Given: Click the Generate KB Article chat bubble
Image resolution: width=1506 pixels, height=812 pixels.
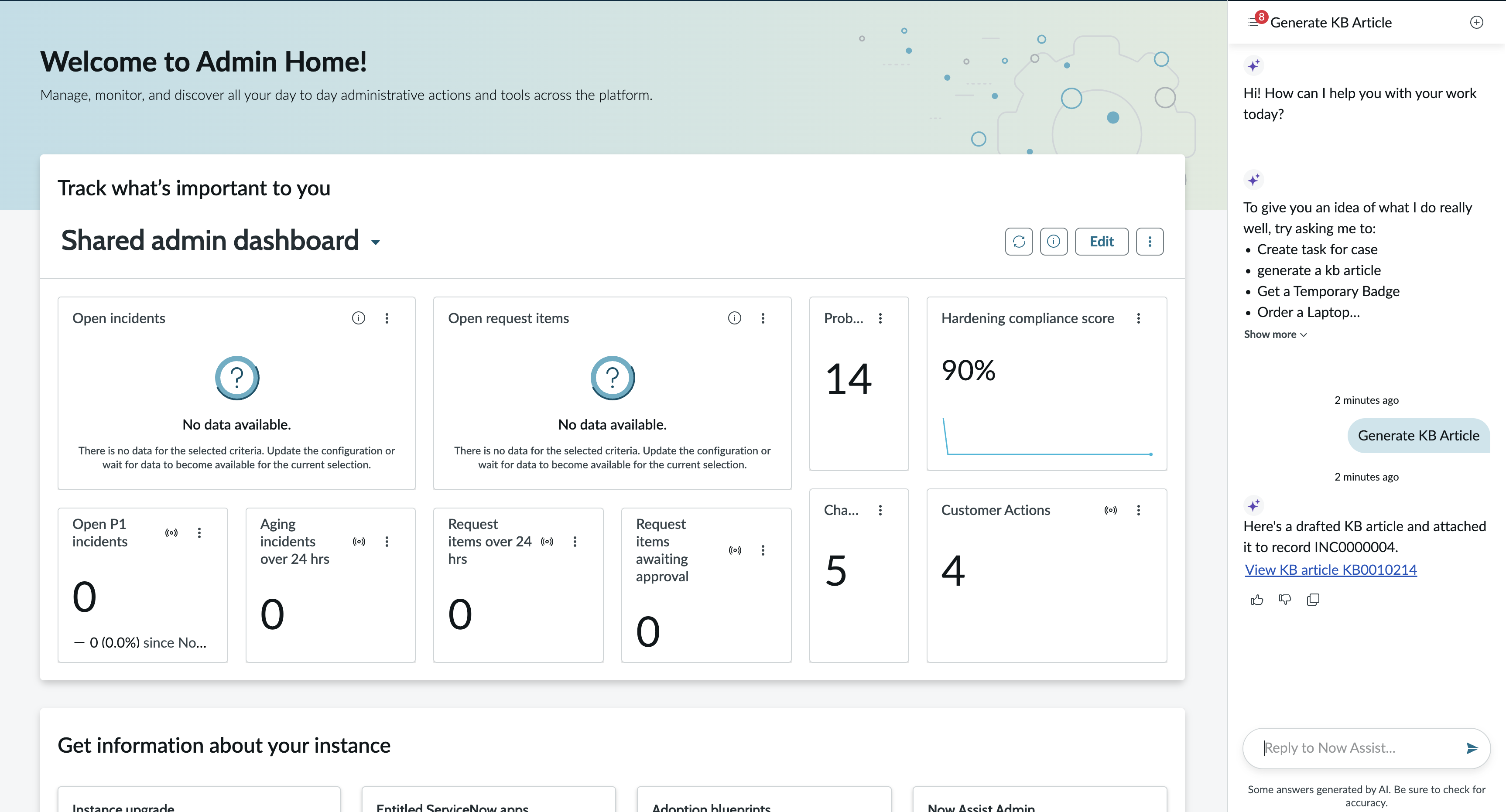Looking at the screenshot, I should 1418,436.
